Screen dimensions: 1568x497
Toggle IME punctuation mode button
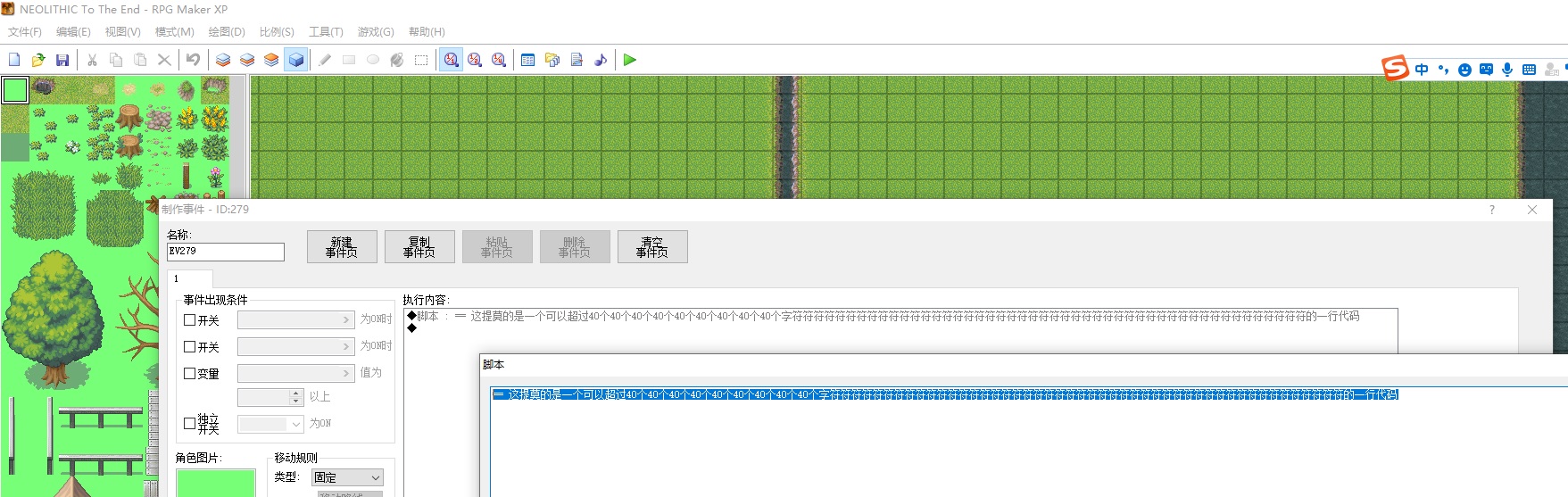pos(1443,70)
